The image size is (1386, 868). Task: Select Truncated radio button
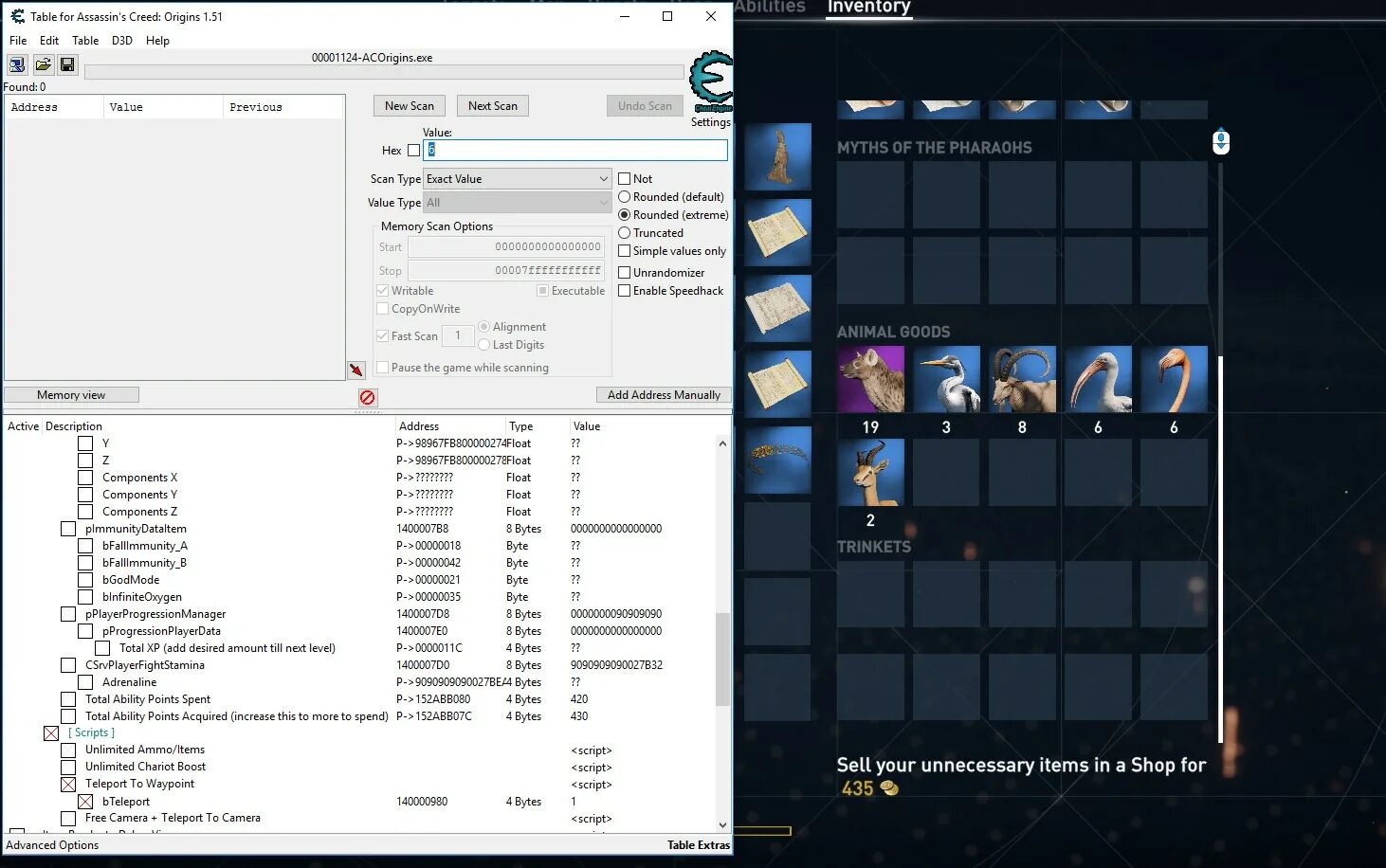[x=624, y=233]
